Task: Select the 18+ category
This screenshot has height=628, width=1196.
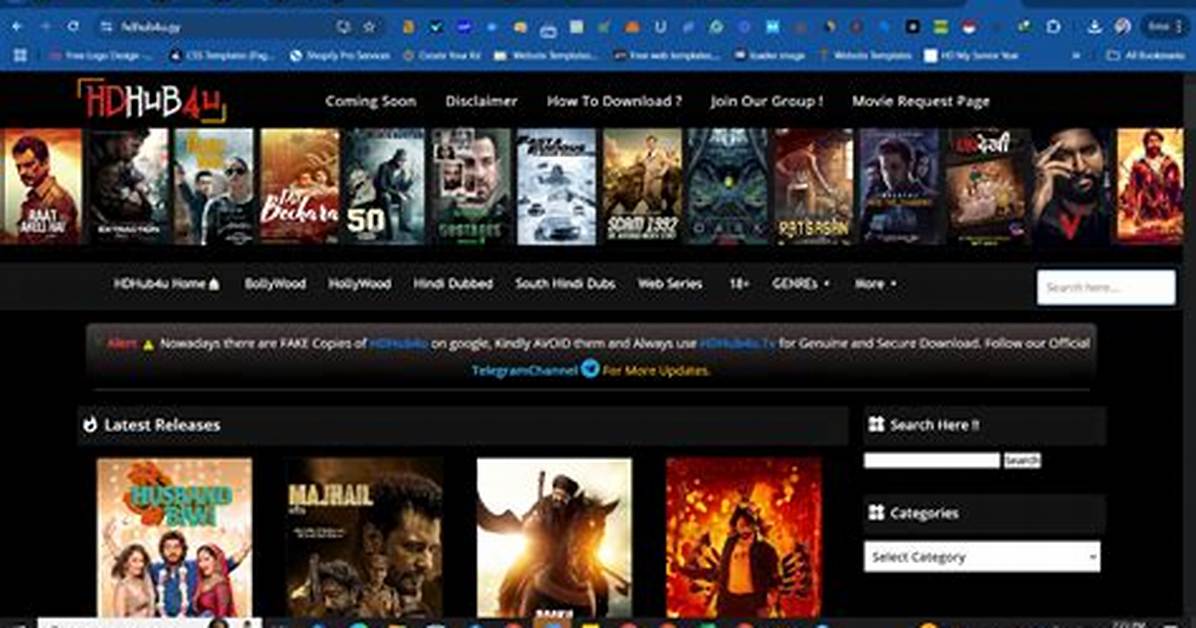Action: pyautogui.click(x=739, y=284)
